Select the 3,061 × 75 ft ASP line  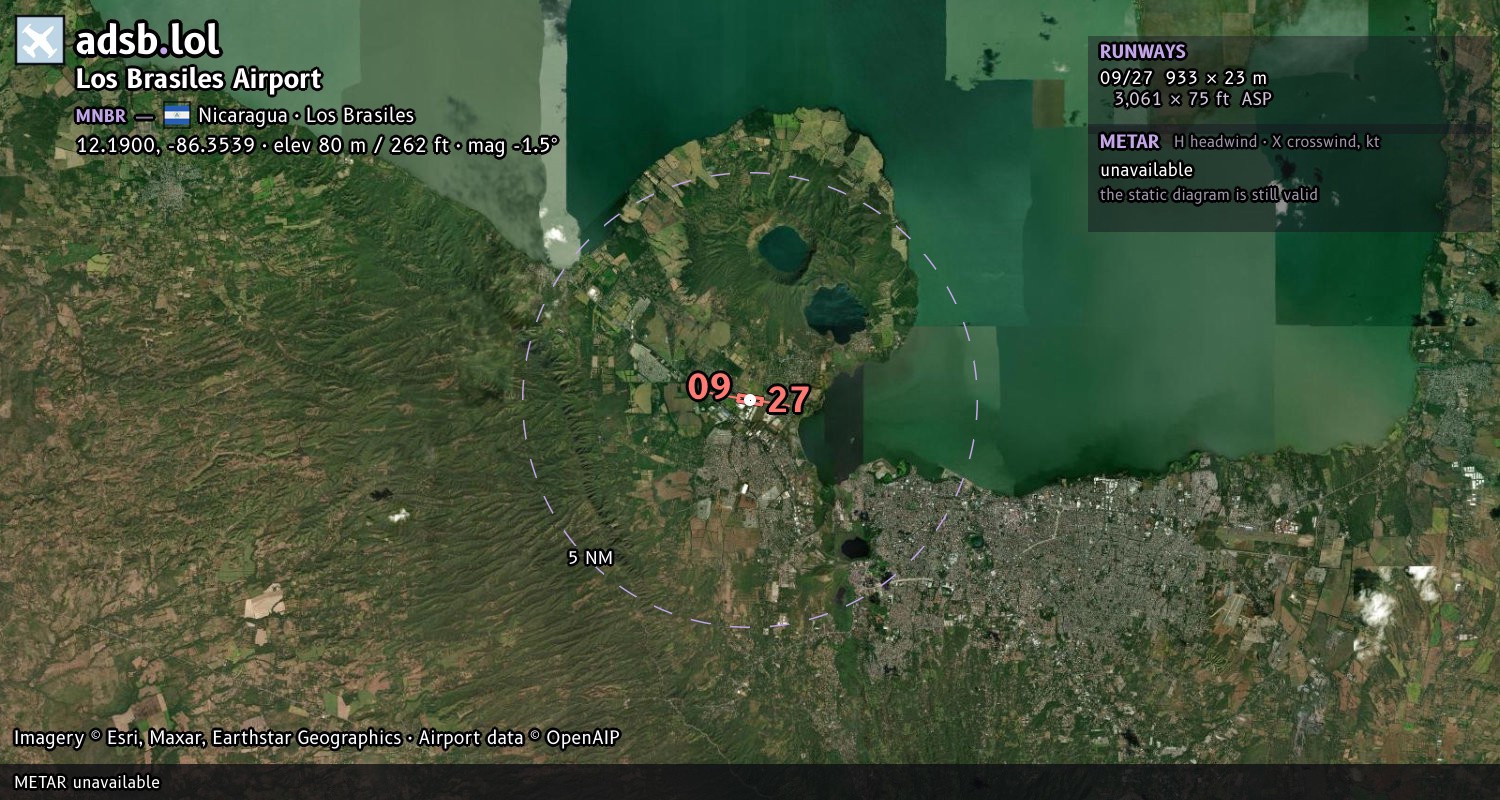(1192, 98)
